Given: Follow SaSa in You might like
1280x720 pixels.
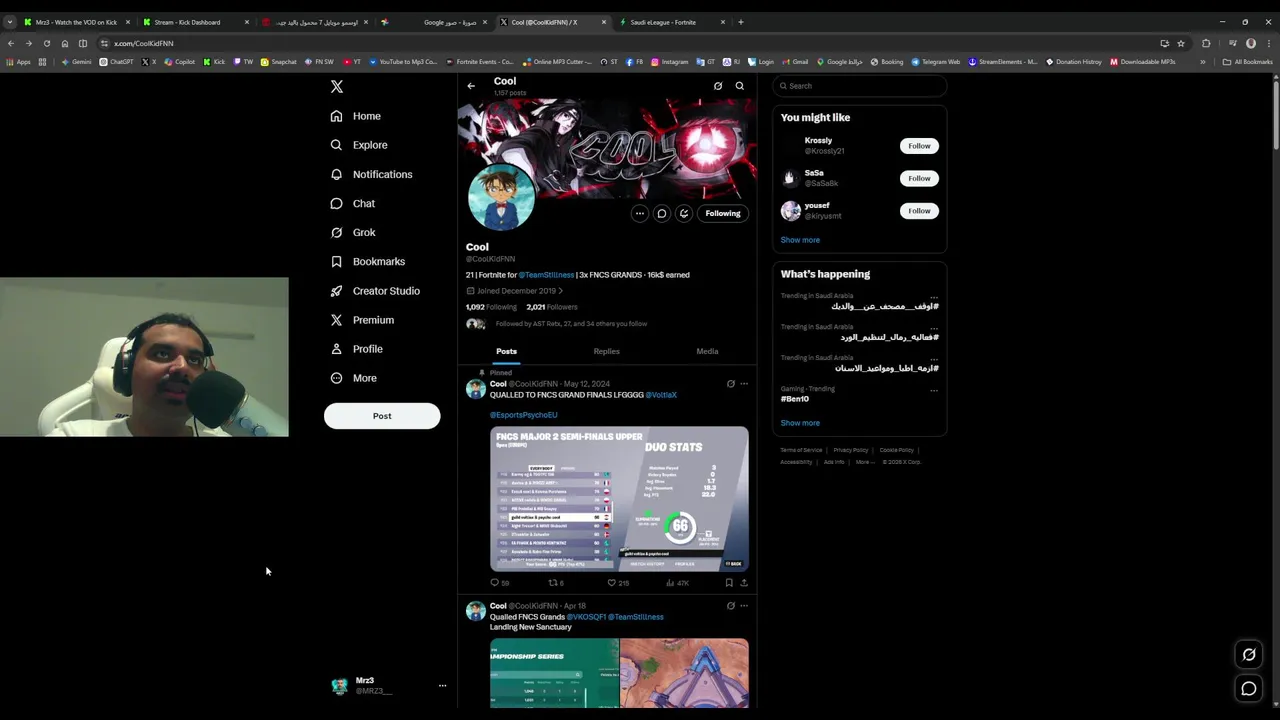Looking at the screenshot, I should point(919,178).
